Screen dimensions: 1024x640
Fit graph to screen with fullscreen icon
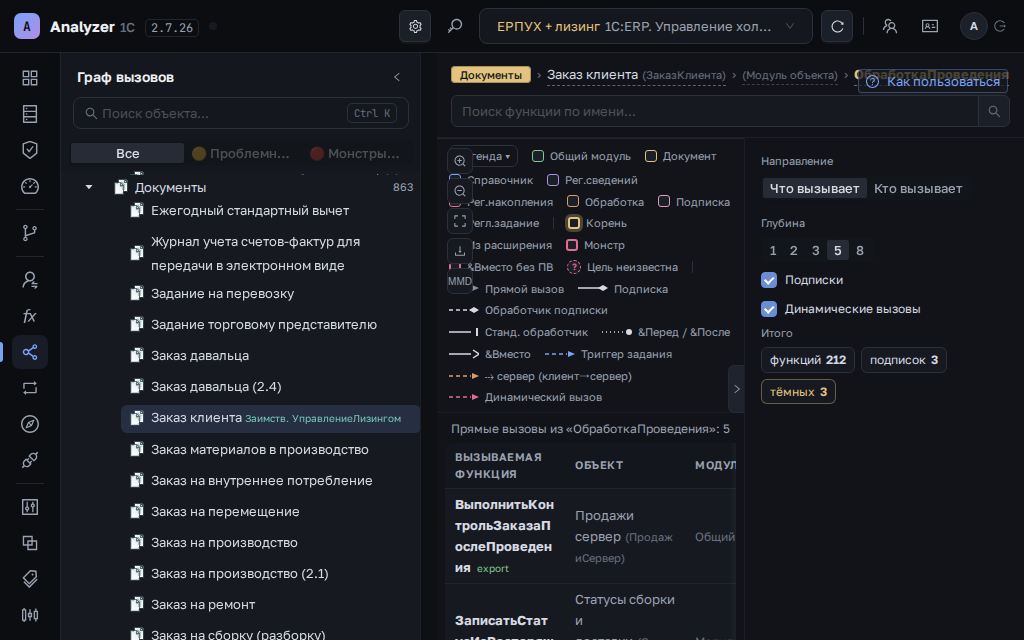(x=460, y=221)
